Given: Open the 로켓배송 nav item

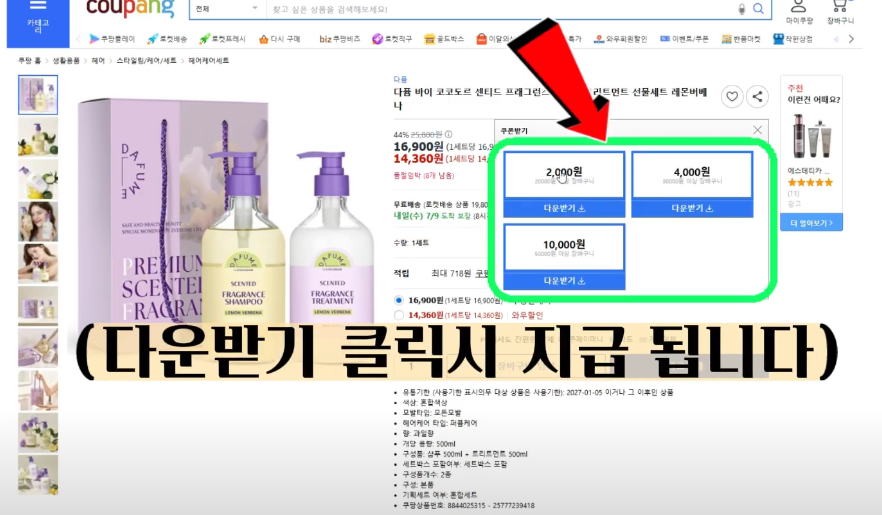Looking at the screenshot, I should [x=167, y=39].
